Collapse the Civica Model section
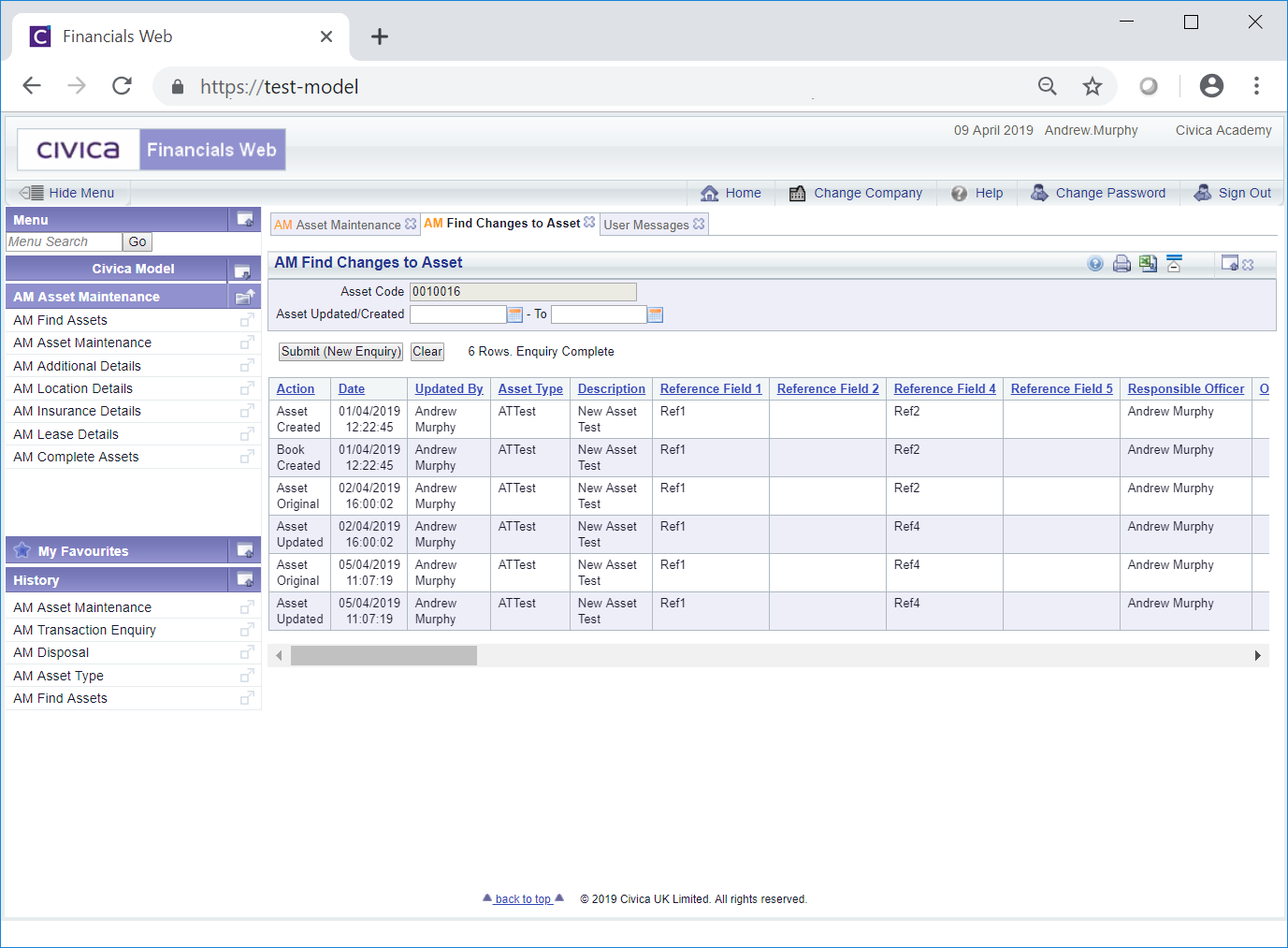 (242, 270)
